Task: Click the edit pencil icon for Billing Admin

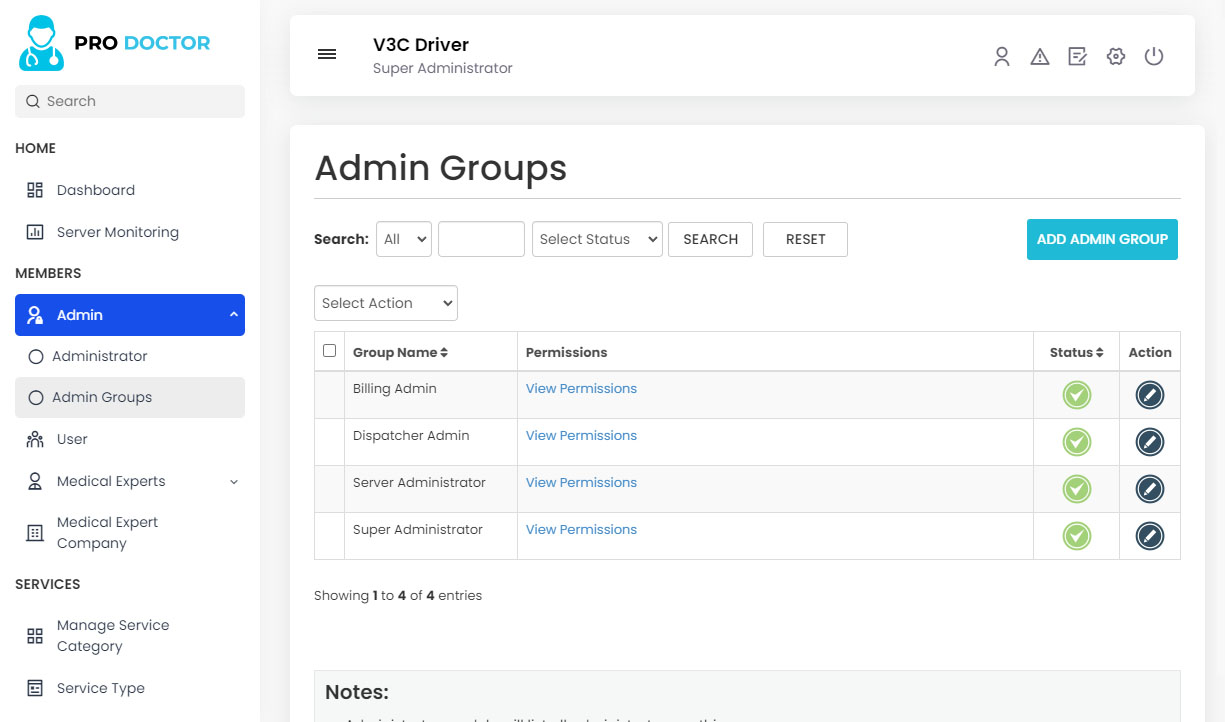Action: (x=1149, y=395)
